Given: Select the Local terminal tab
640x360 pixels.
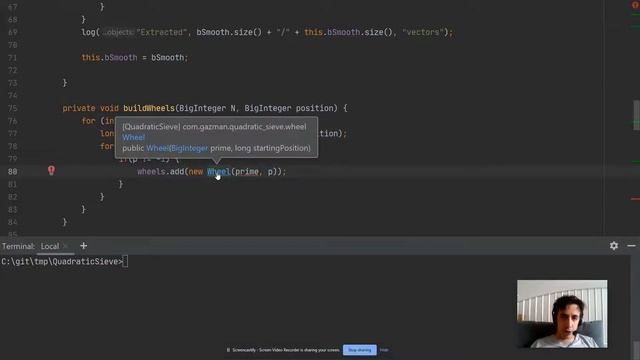Looking at the screenshot, I should (x=50, y=246).
